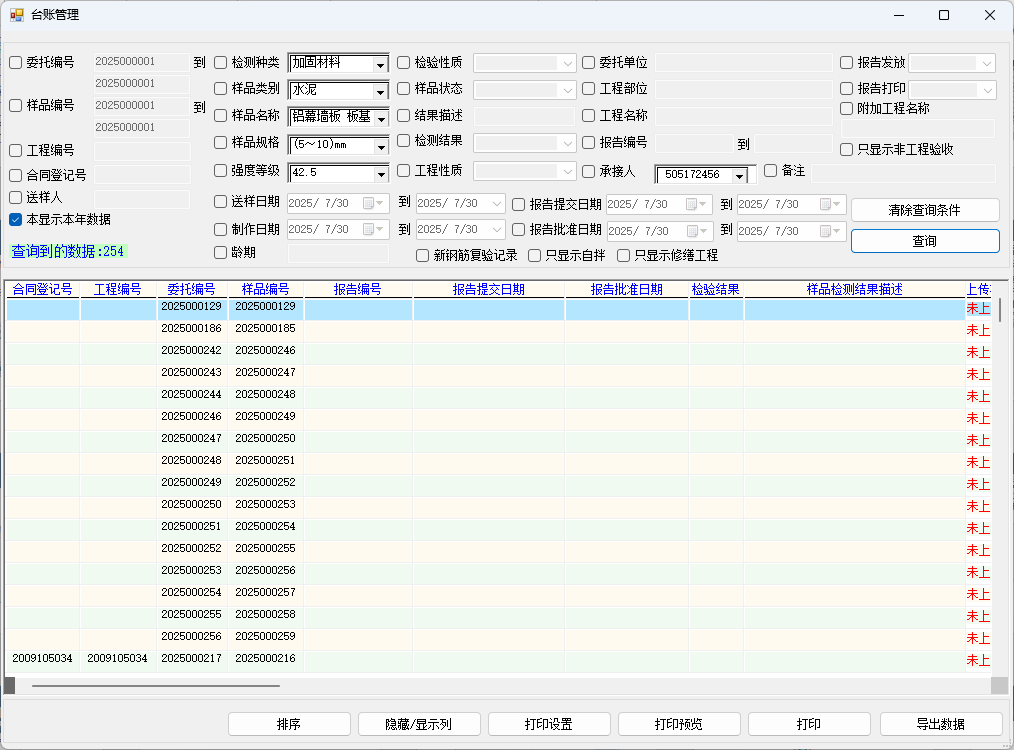Image resolution: width=1014 pixels, height=750 pixels.
Task: Open calendar icon of 报告提交日期 start date
Action: tap(689, 205)
